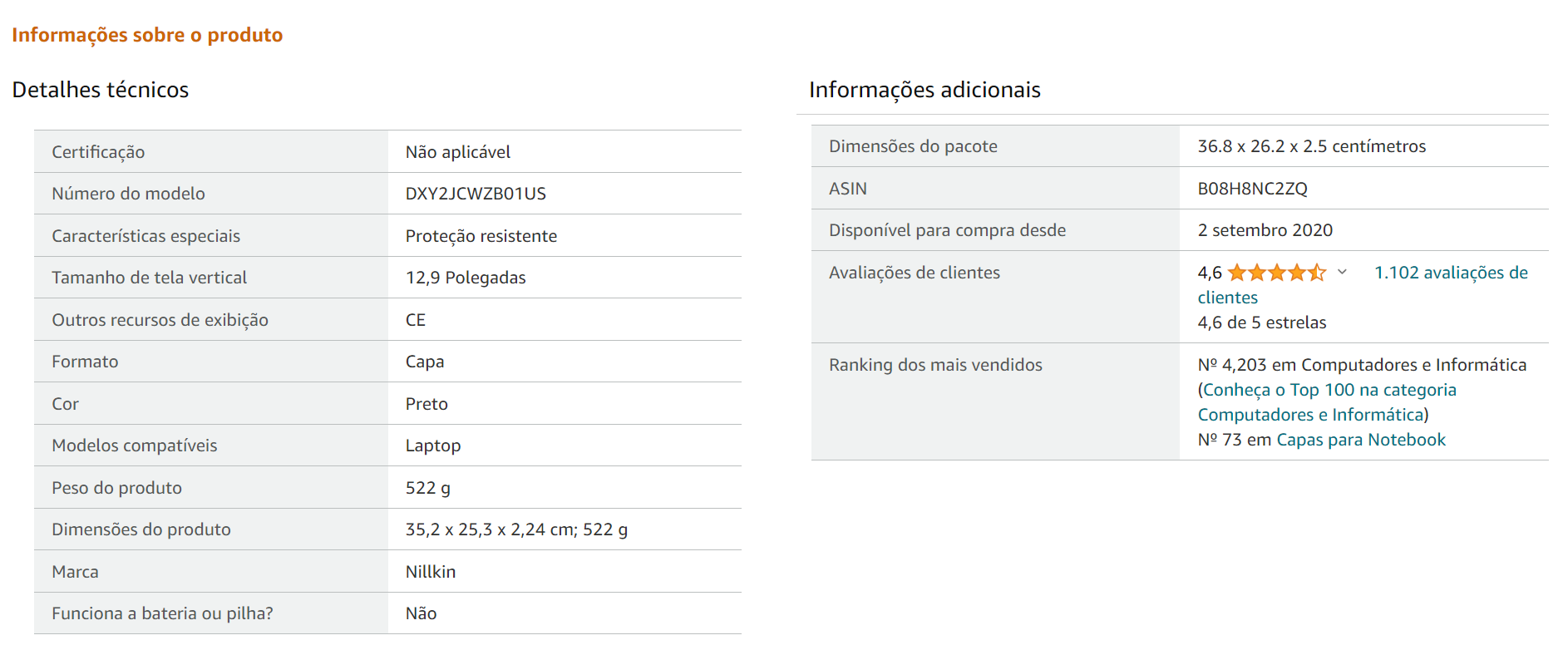Click the 4,6 de 5 estrelas text

click(x=1262, y=323)
